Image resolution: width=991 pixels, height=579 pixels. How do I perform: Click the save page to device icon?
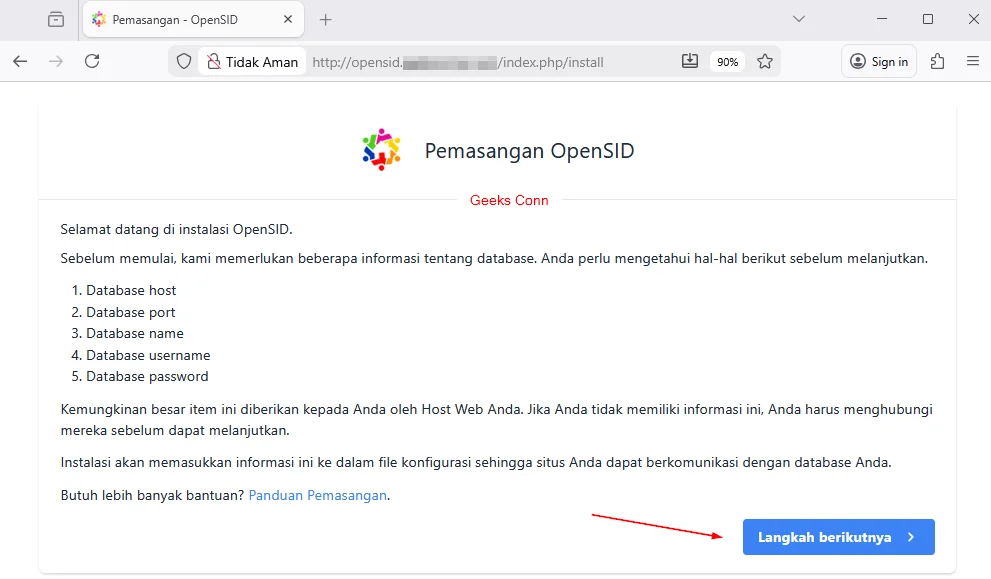coord(689,61)
